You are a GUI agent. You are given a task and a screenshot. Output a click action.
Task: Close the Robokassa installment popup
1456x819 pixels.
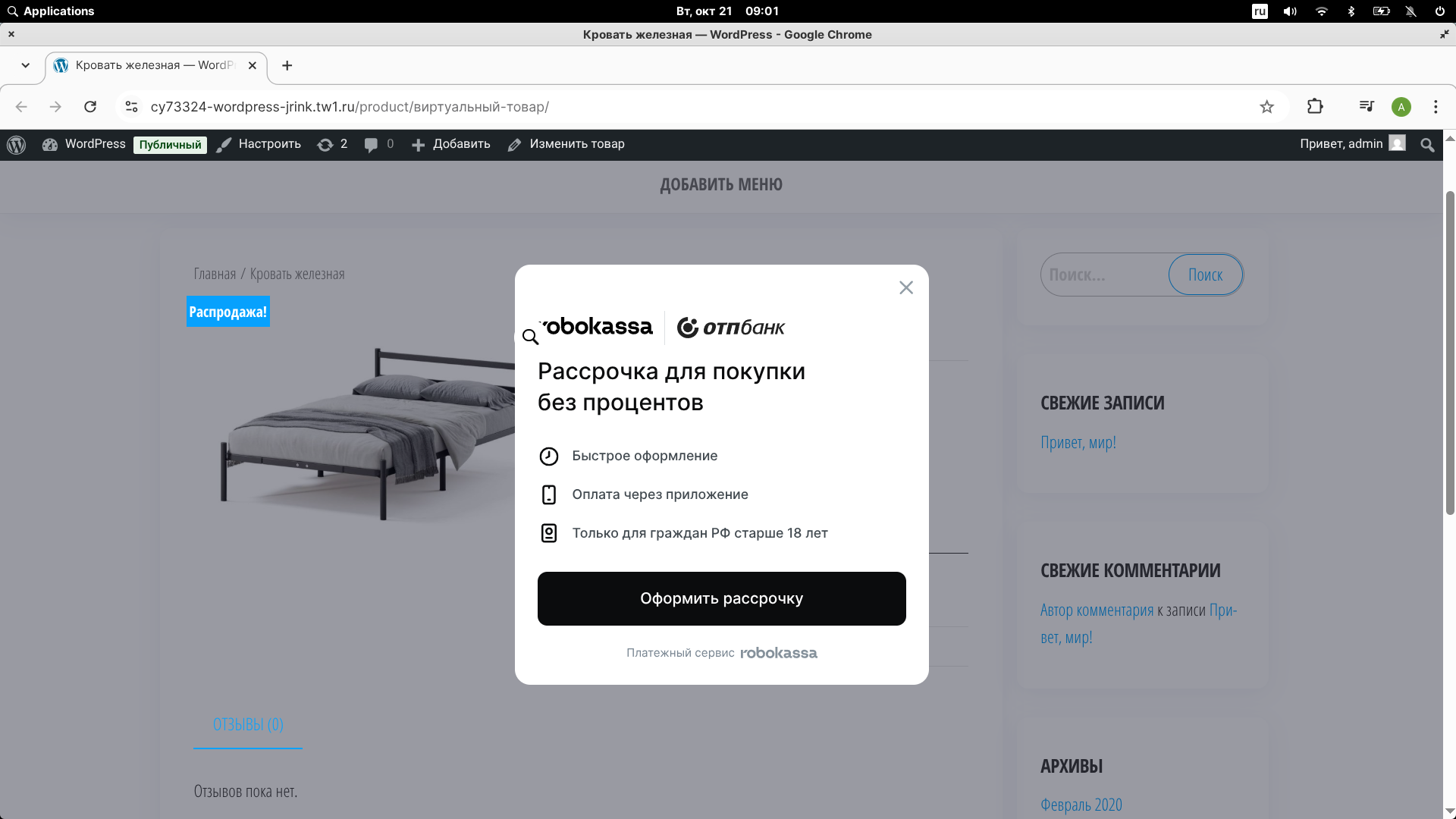click(x=906, y=287)
